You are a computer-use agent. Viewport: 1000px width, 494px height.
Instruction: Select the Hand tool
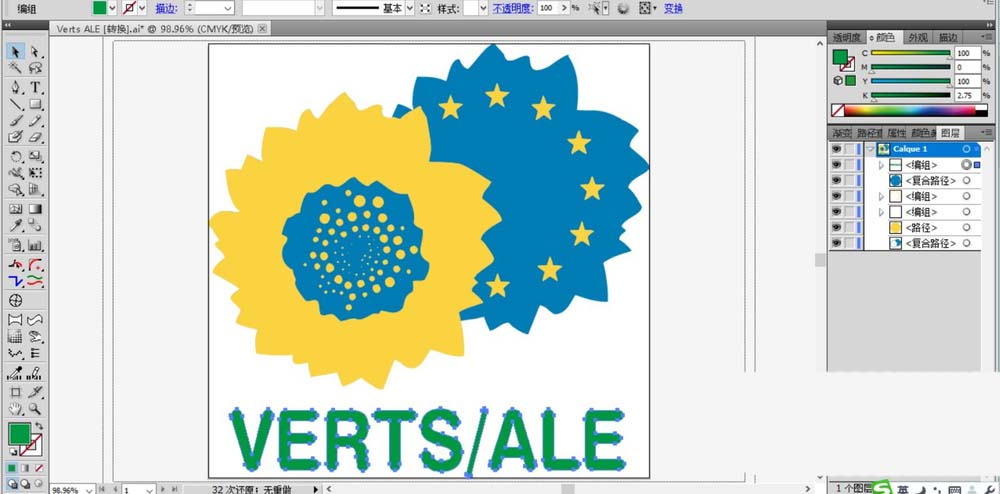pyautogui.click(x=16, y=409)
